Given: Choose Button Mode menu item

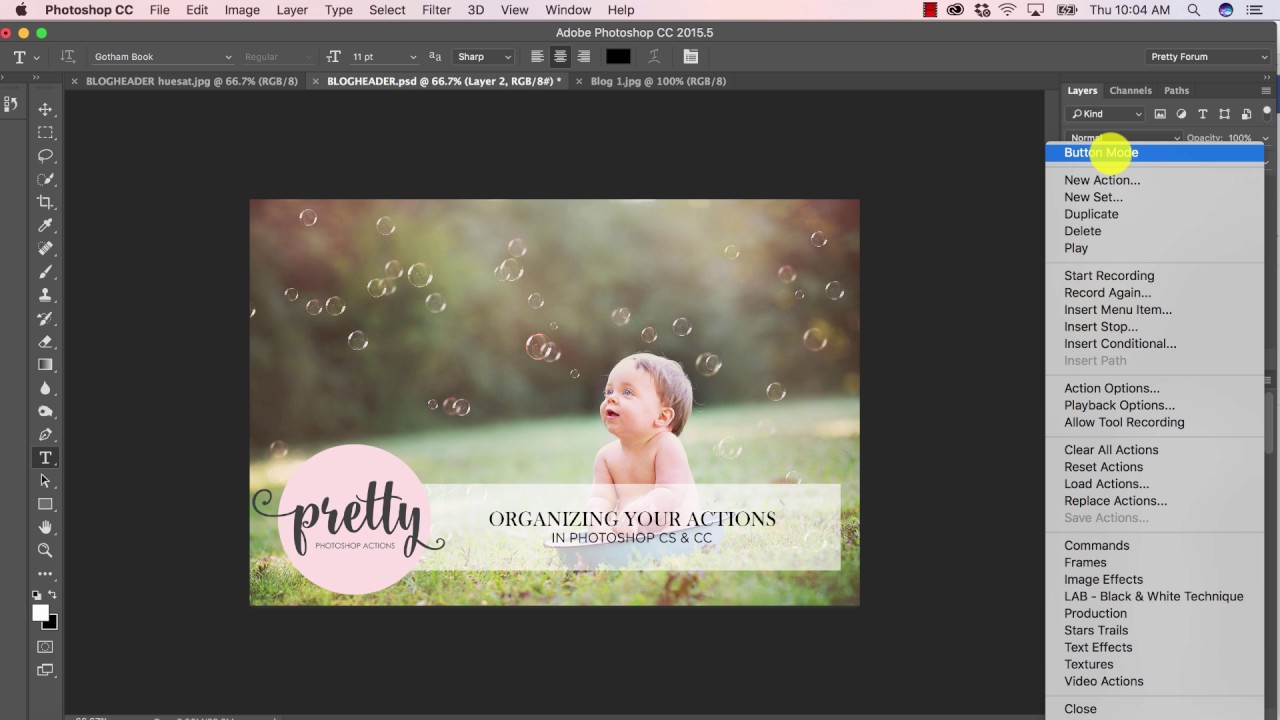Looking at the screenshot, I should (x=1155, y=153).
